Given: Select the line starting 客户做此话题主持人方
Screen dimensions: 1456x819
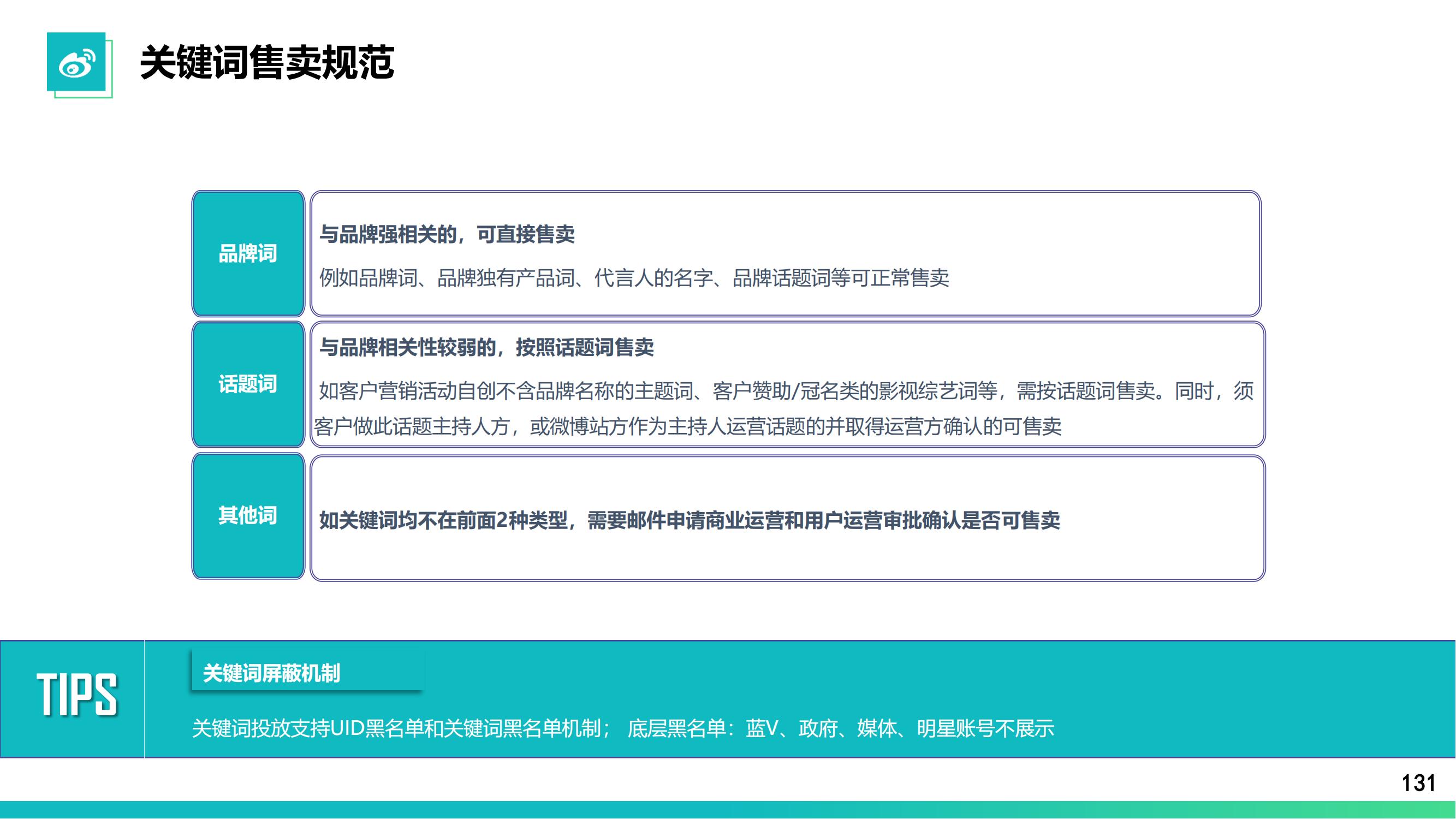Looking at the screenshot, I should click(688, 426).
